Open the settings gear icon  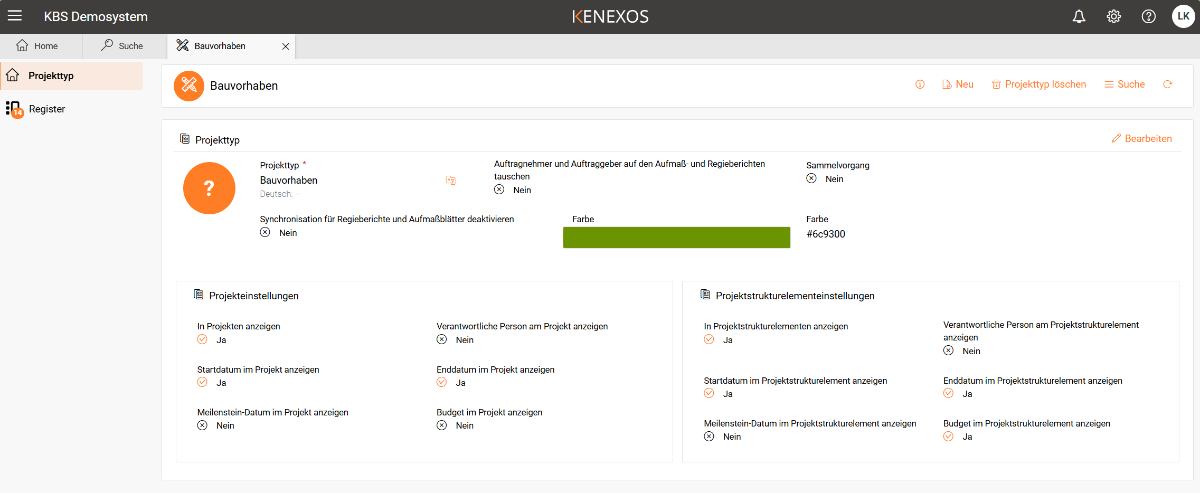[x=1114, y=16]
